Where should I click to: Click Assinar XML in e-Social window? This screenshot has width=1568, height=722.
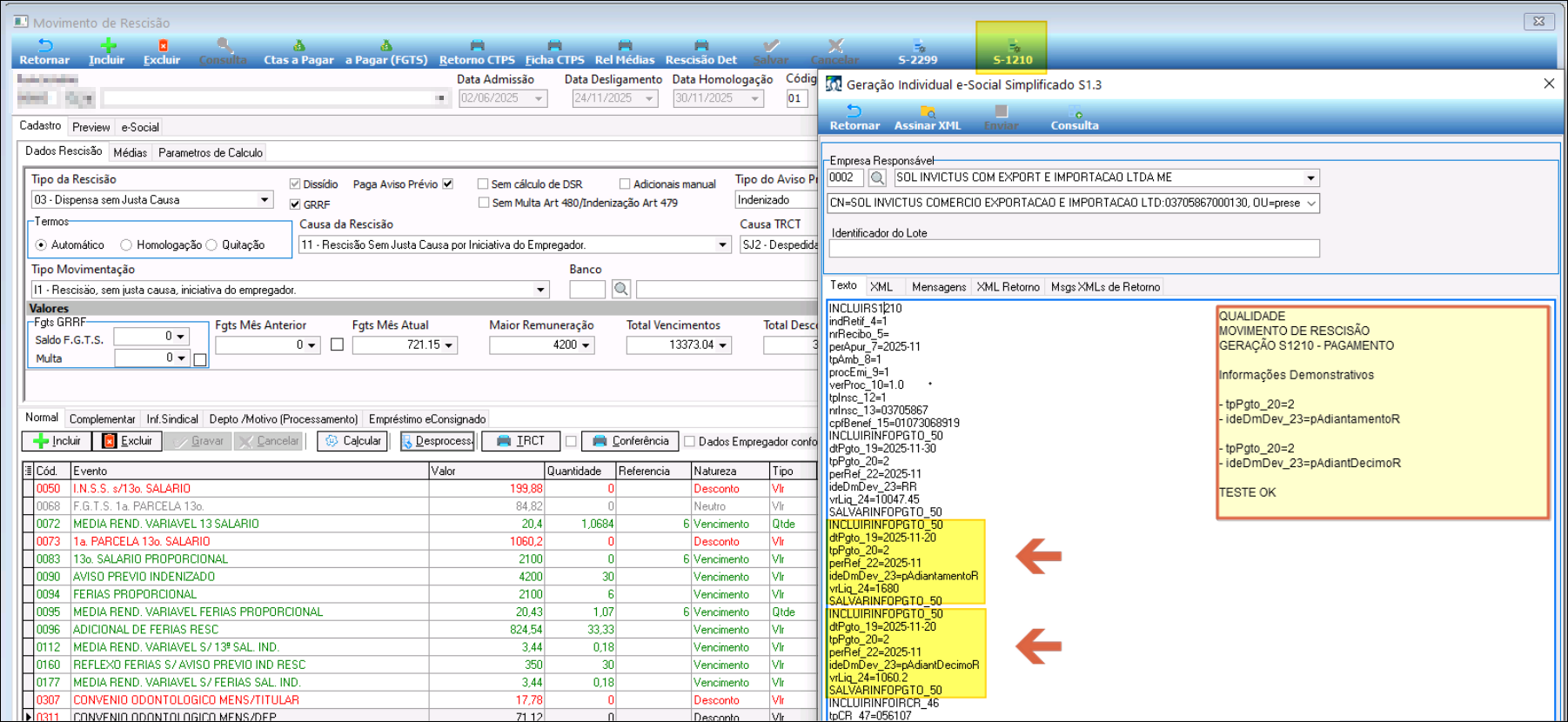tap(928, 117)
